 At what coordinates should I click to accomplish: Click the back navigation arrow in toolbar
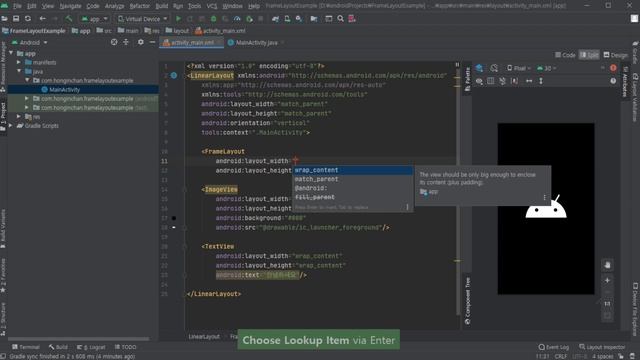click(x=42, y=19)
